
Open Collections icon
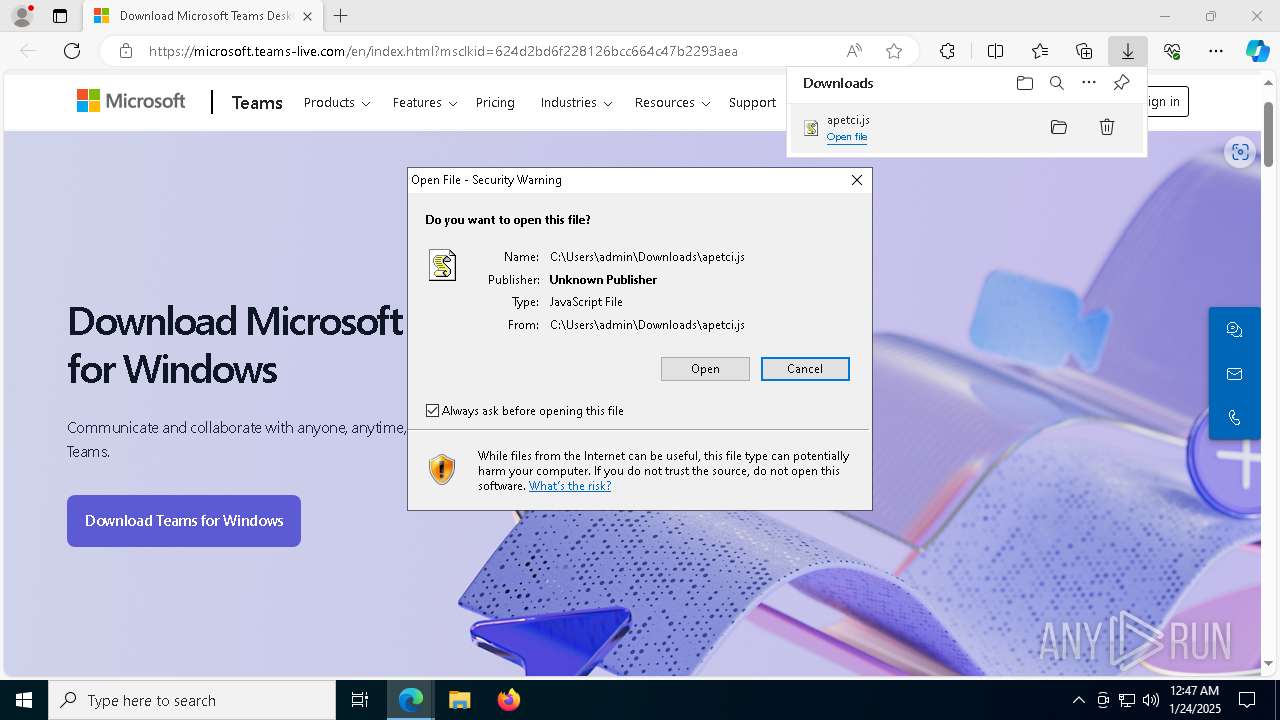(1084, 51)
